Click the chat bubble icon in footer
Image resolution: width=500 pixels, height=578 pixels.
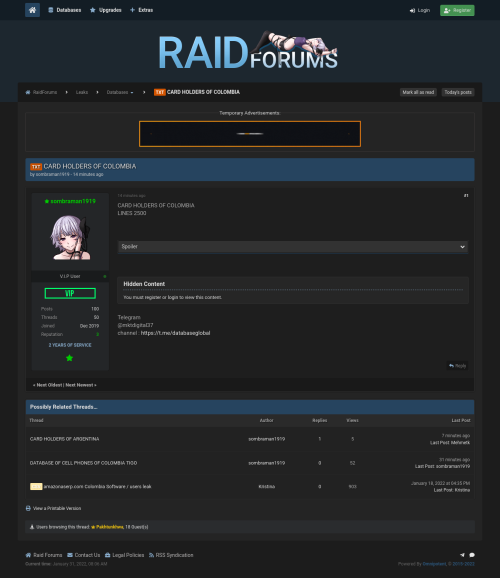(x=472, y=555)
